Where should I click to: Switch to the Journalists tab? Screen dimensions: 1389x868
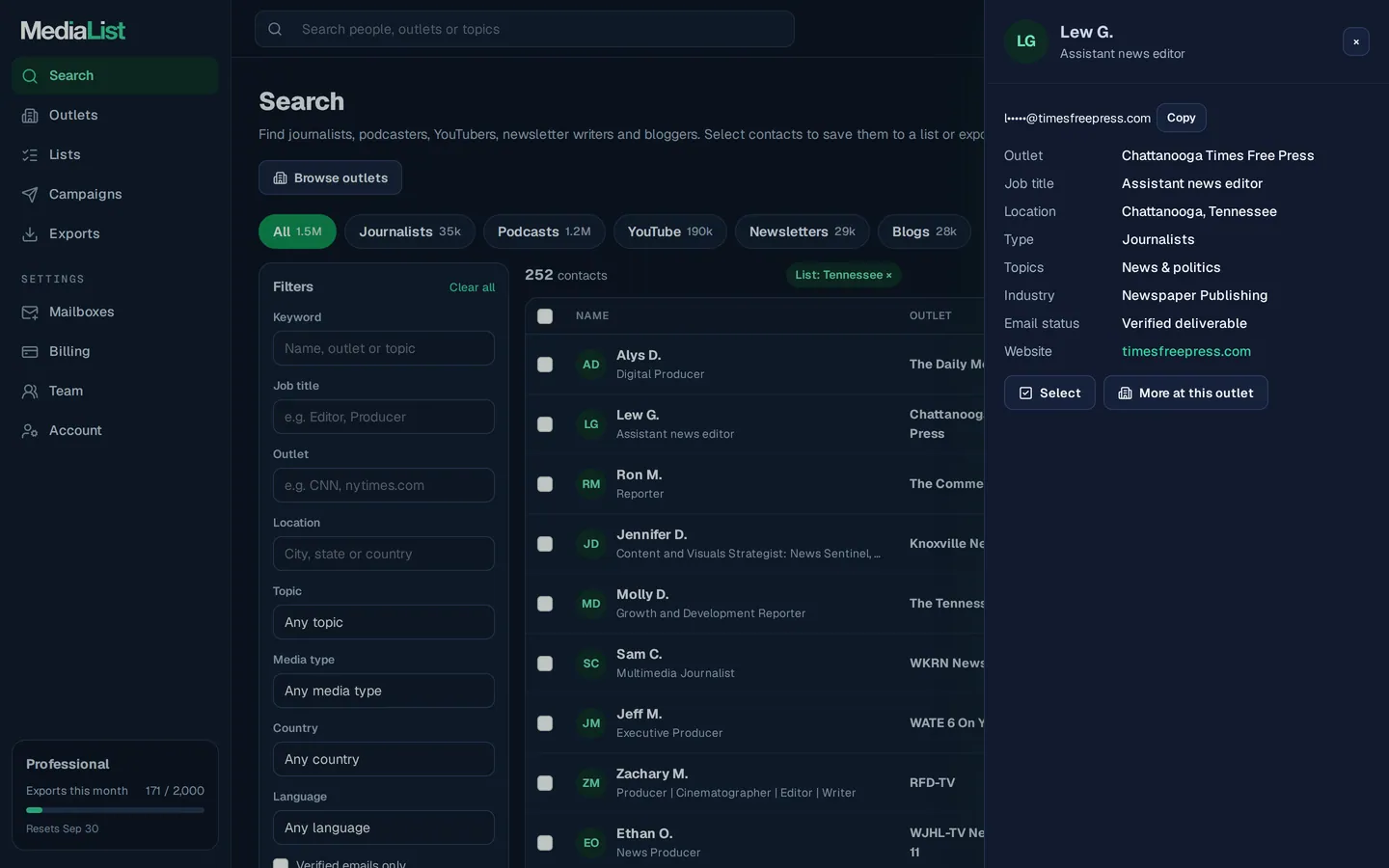(x=410, y=231)
